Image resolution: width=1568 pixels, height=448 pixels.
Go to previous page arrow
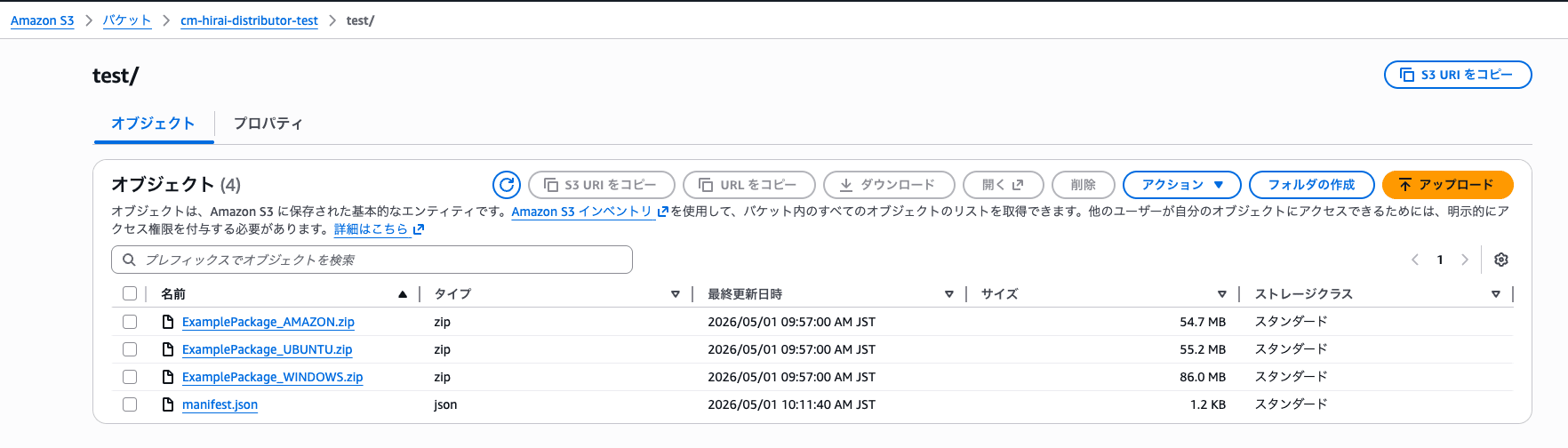[x=1415, y=260]
